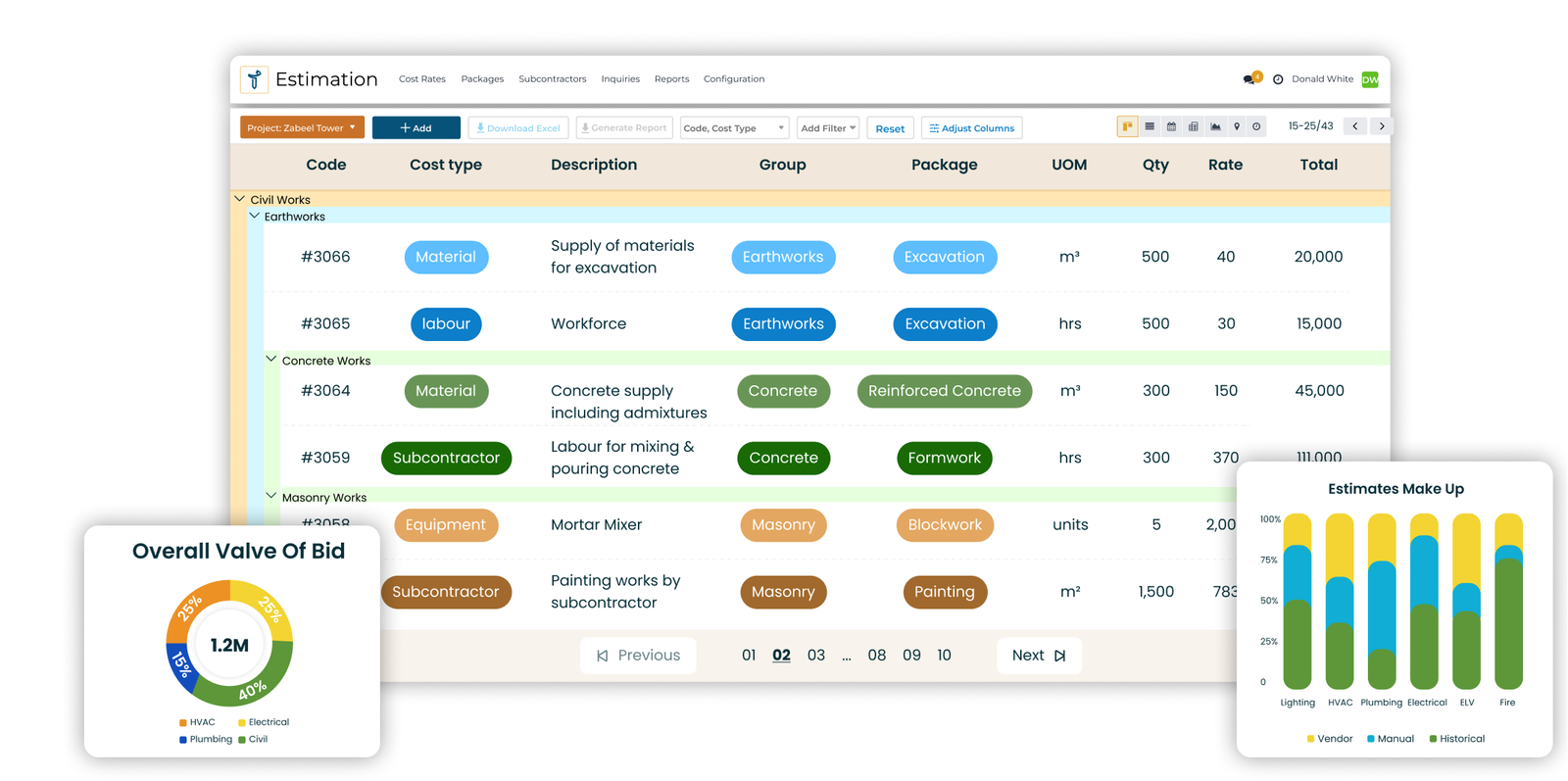Open the chat messages icon with badge

click(x=1250, y=78)
